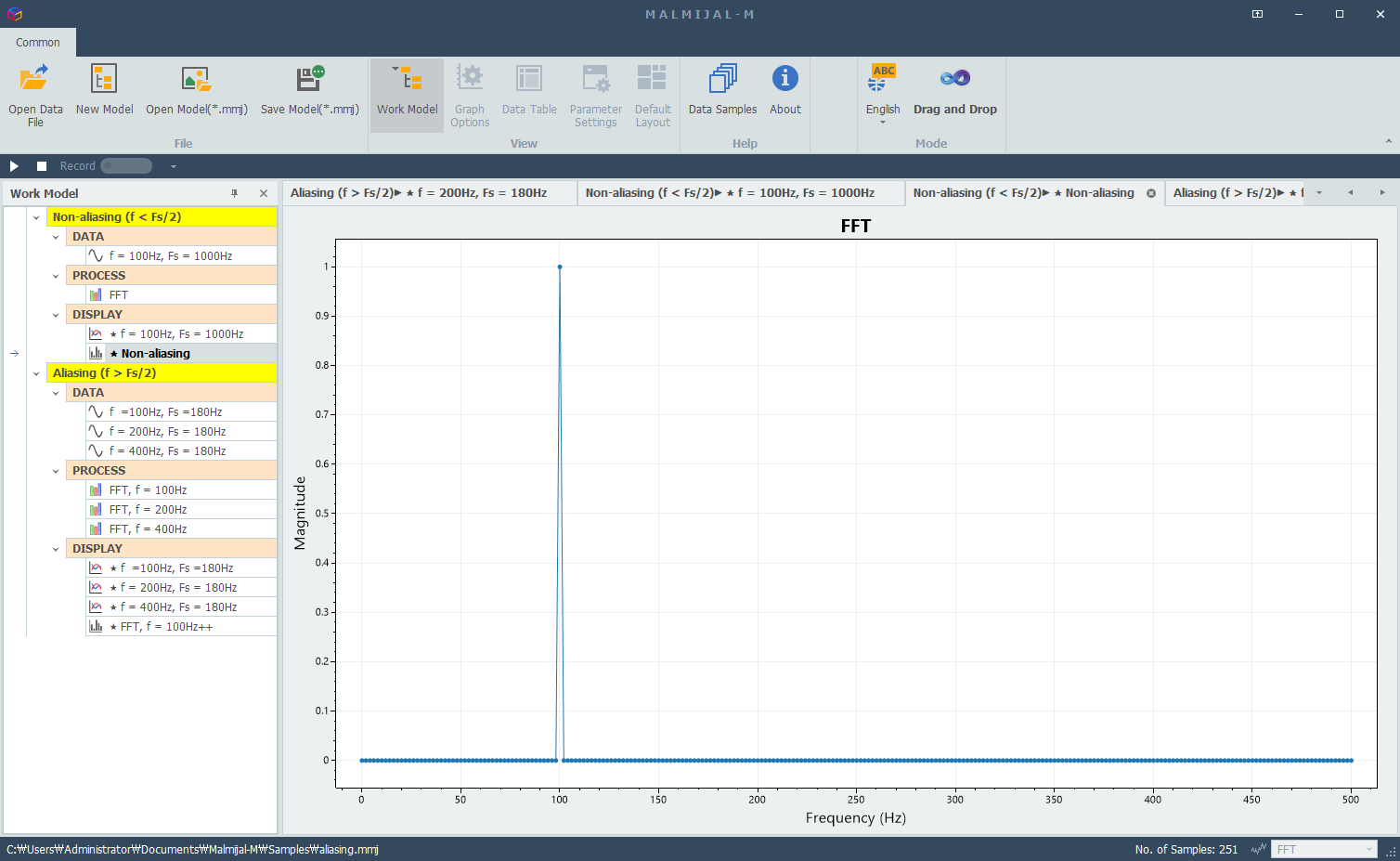Open the Record options dropdown arrow
Viewport: 1400px width, 861px height.
click(x=173, y=166)
